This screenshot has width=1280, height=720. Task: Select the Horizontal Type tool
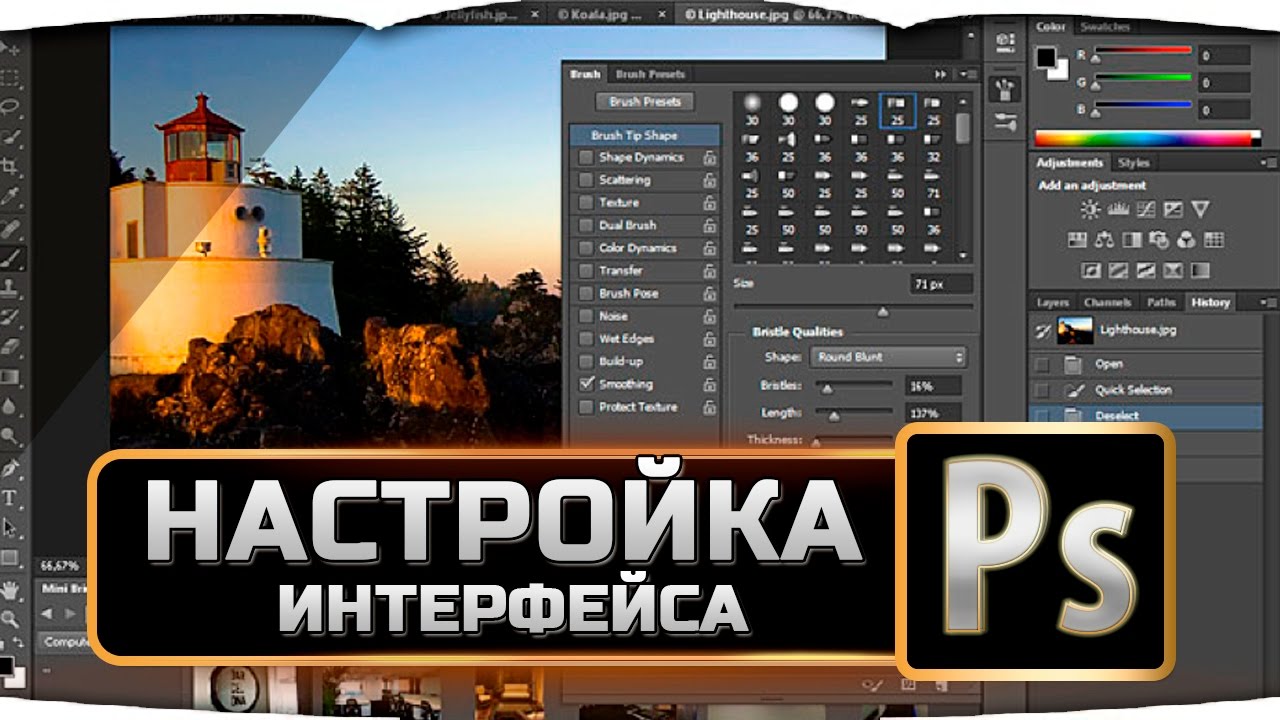[11, 497]
